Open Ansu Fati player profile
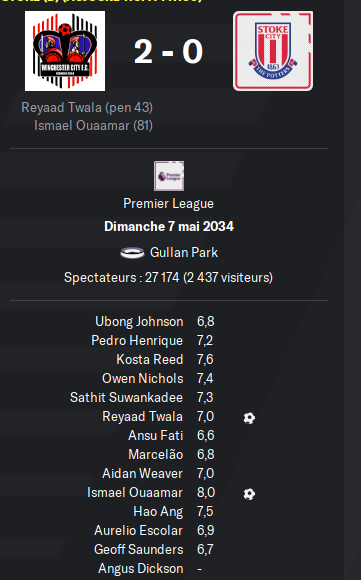The image size is (361, 580). (155, 435)
